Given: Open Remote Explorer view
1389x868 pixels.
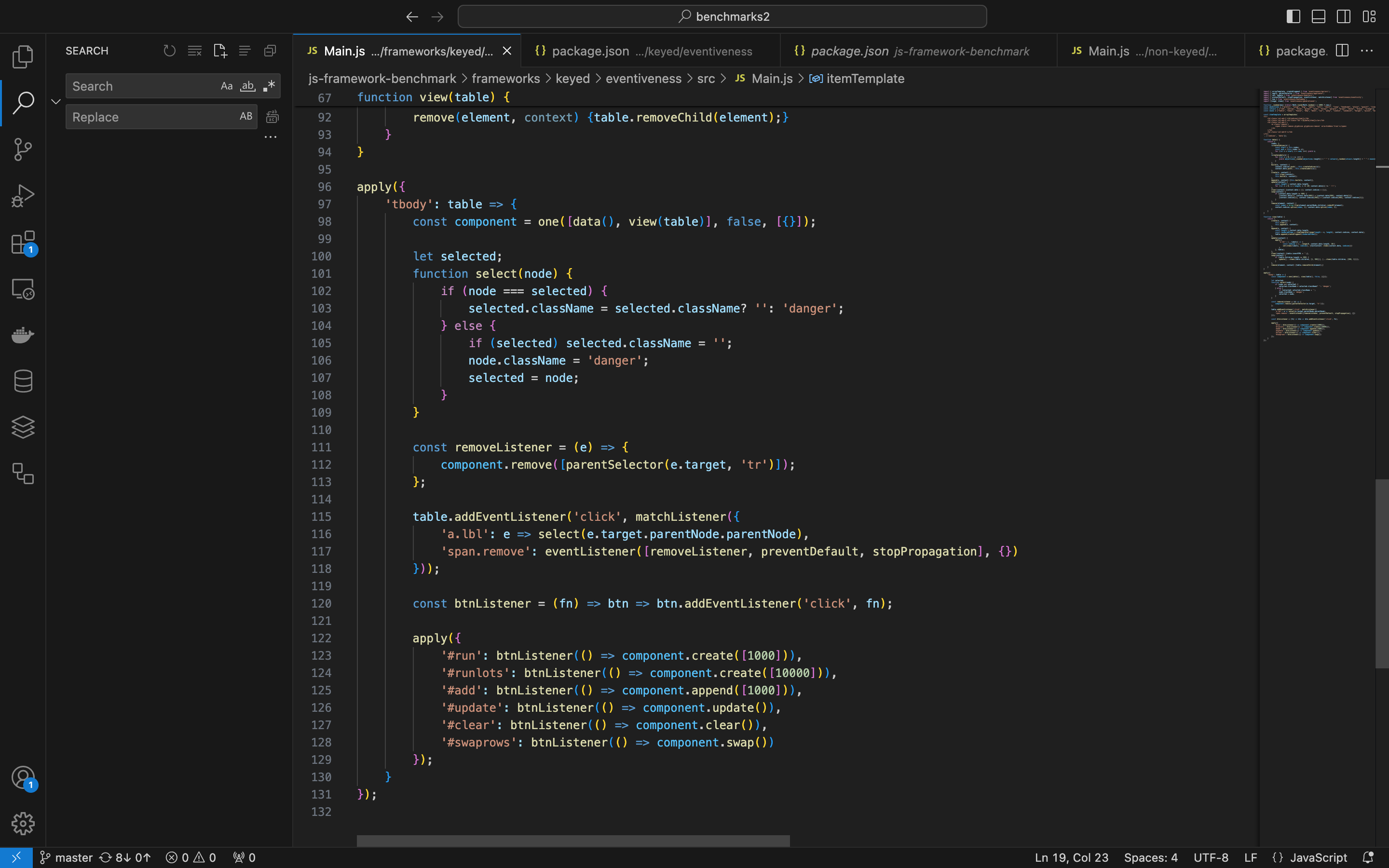Looking at the screenshot, I should coord(23,289).
